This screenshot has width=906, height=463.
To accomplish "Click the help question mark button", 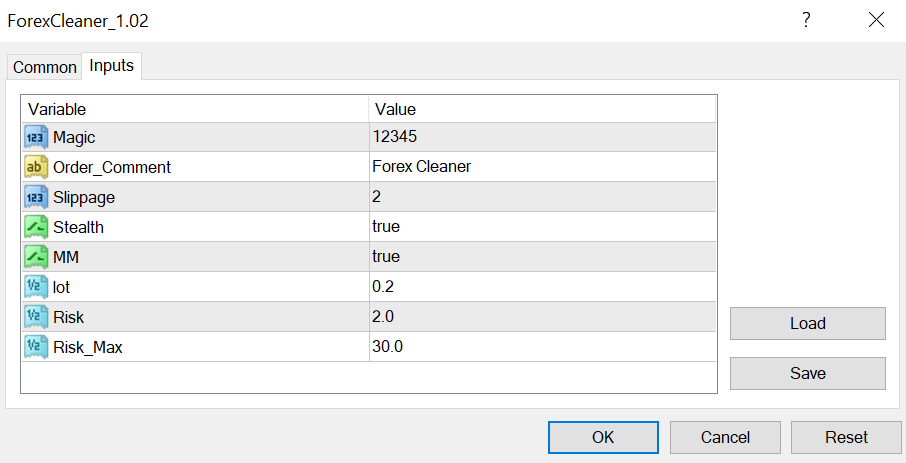I will pos(806,20).
